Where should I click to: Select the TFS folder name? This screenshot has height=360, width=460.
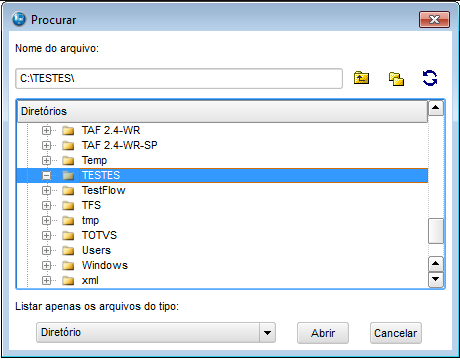(x=91, y=205)
